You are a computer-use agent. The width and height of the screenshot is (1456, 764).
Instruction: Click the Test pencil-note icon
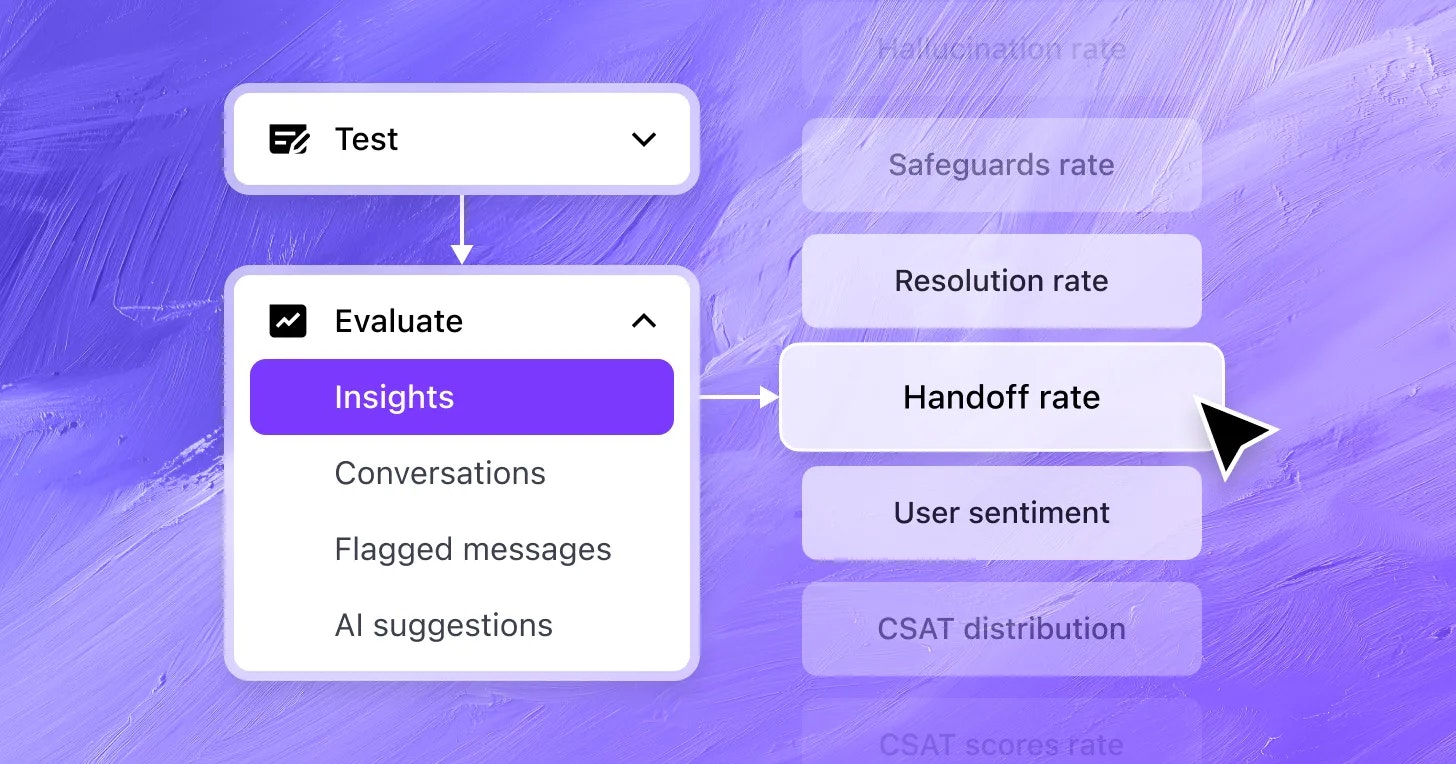click(289, 139)
